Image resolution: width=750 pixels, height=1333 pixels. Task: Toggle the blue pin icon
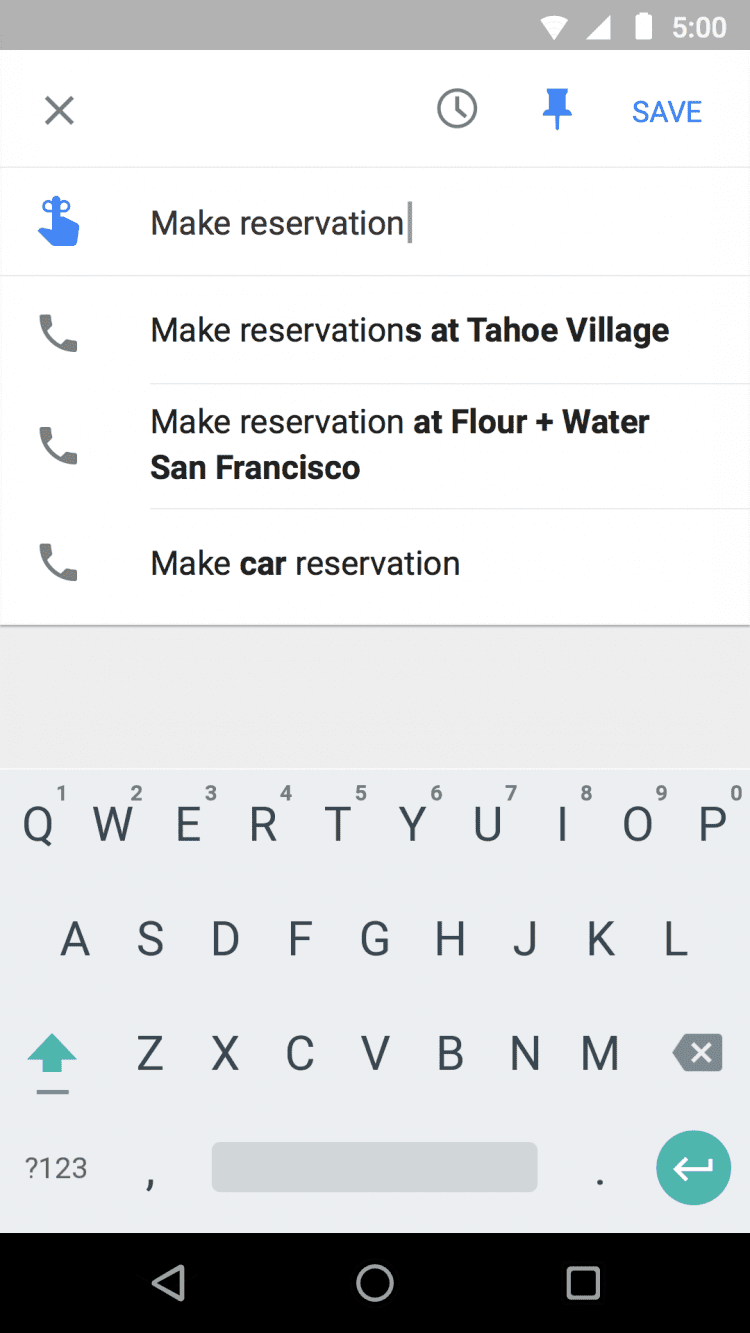click(557, 109)
